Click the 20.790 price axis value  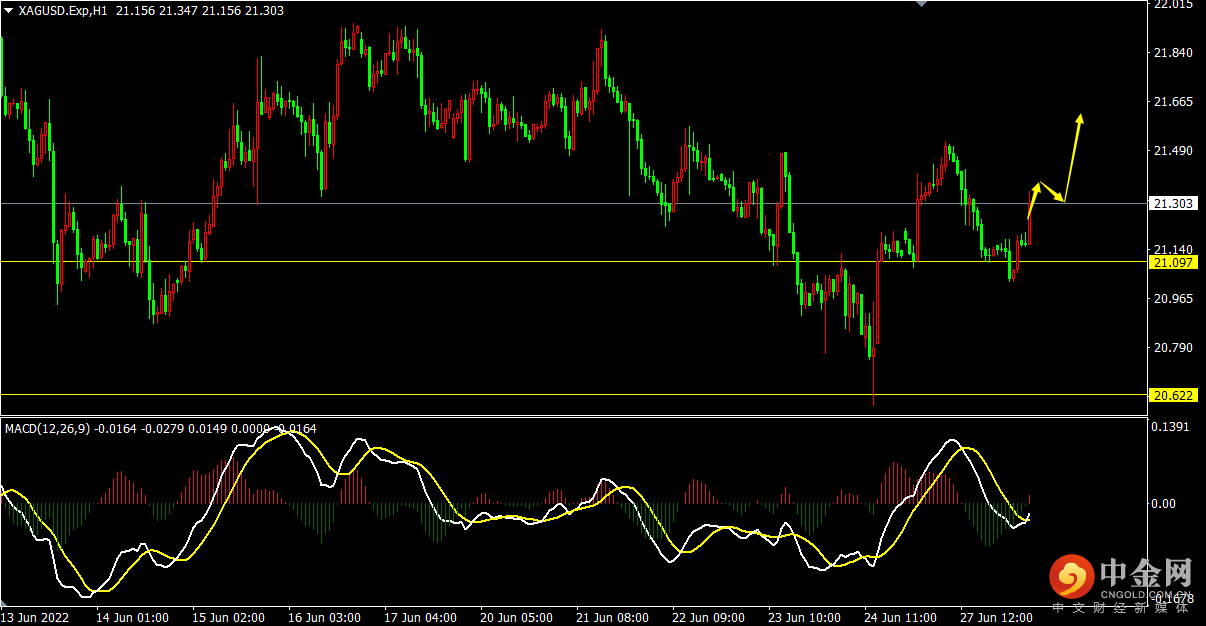(1172, 348)
